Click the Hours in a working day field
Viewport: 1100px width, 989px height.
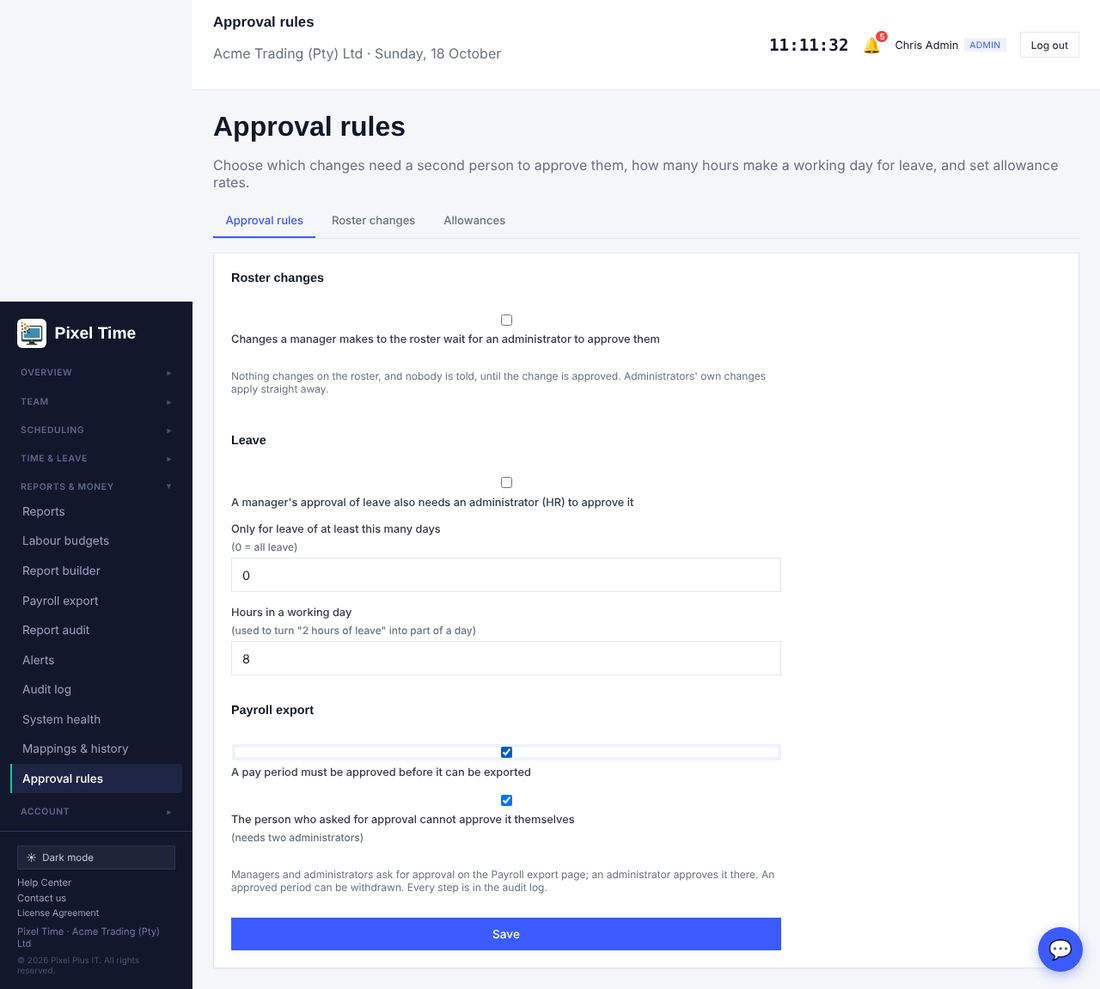click(x=506, y=659)
